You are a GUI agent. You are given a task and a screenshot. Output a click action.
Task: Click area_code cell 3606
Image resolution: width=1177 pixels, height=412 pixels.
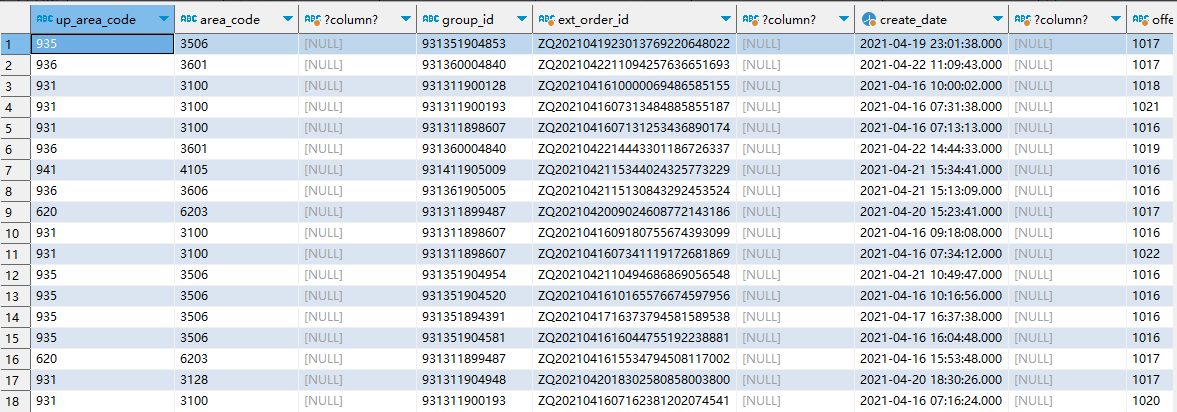pos(236,191)
